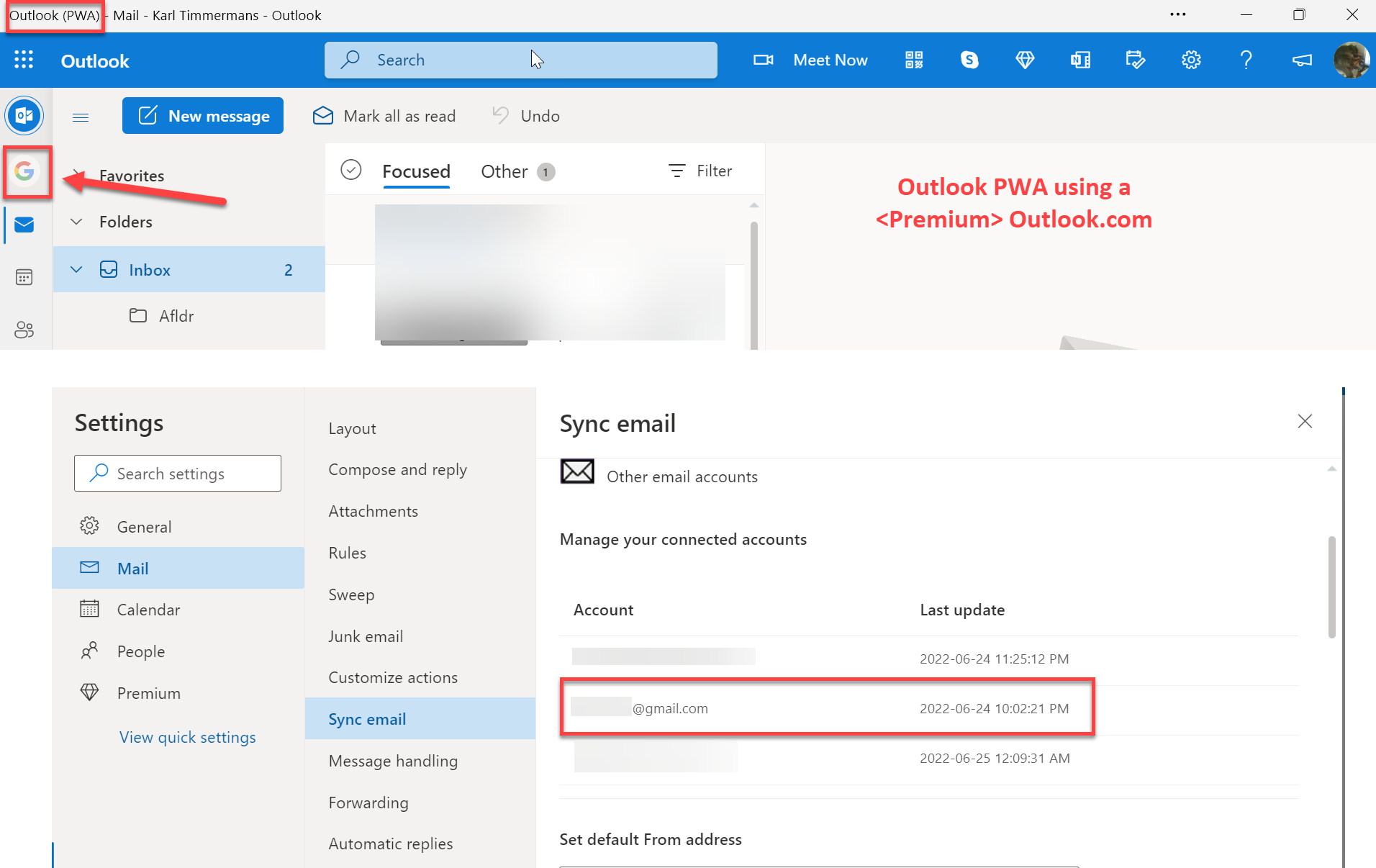Click the settings panel scrollbar
1376x868 pixels.
[1332, 587]
